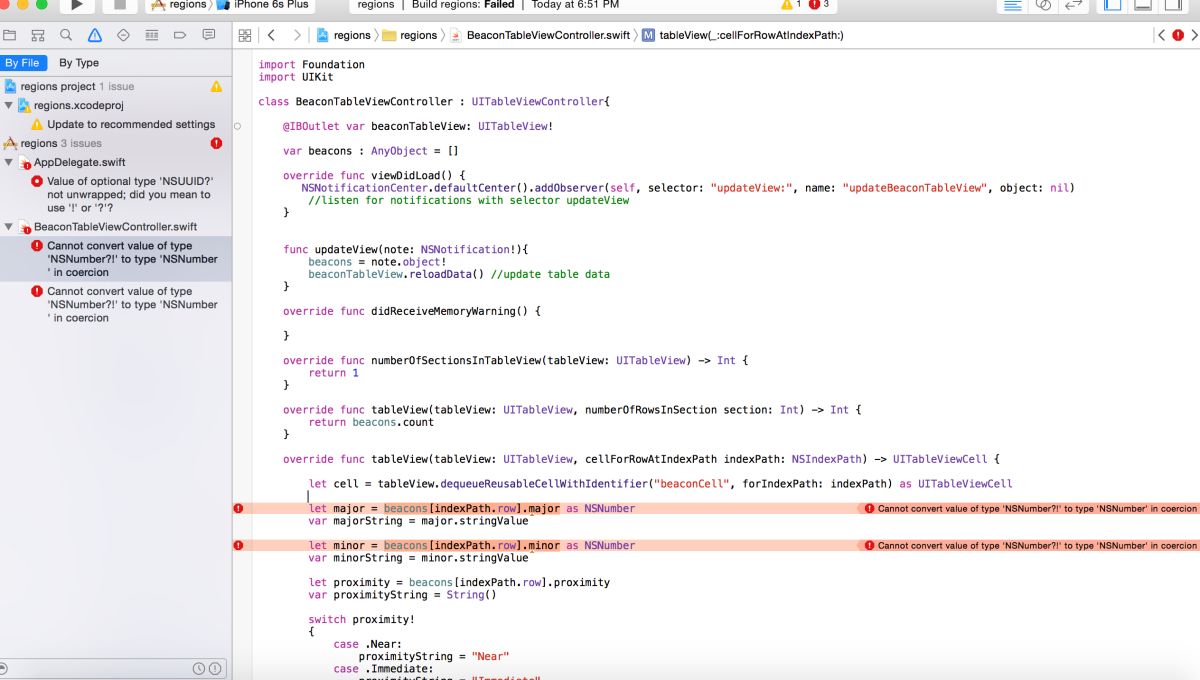Select the NSUUID optional unwrapped error

point(115,195)
